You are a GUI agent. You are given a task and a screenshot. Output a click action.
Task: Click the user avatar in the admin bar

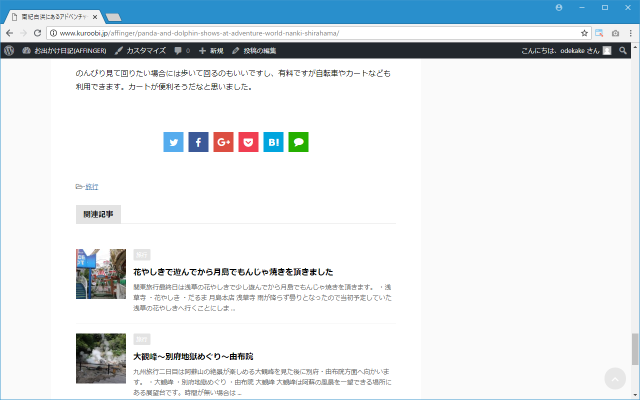point(607,51)
